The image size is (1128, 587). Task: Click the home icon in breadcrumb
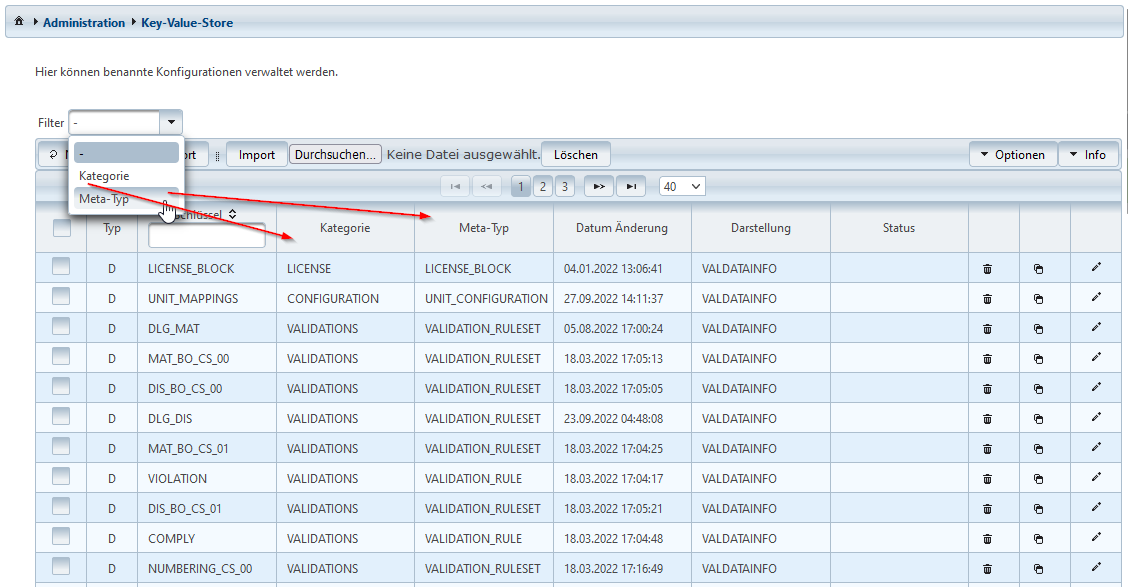[19, 22]
